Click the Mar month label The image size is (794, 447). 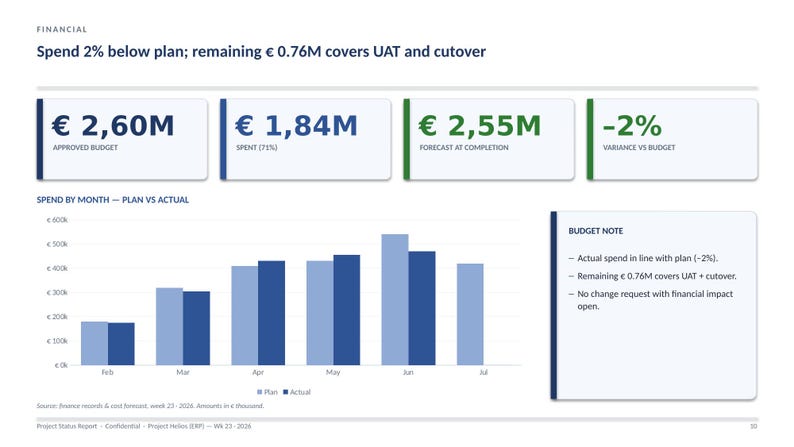tap(183, 372)
